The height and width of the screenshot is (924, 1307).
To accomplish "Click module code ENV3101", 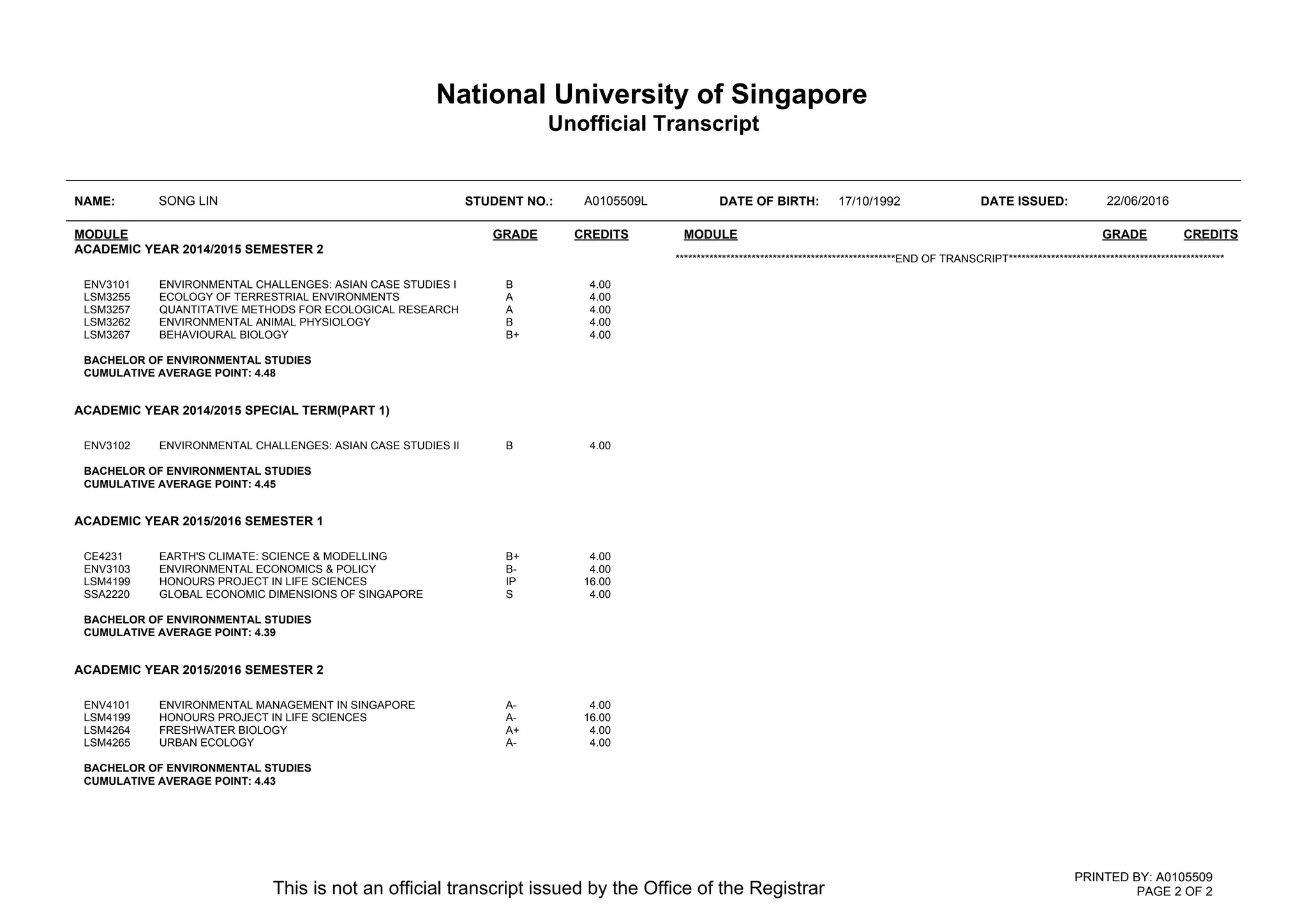I will point(107,285).
